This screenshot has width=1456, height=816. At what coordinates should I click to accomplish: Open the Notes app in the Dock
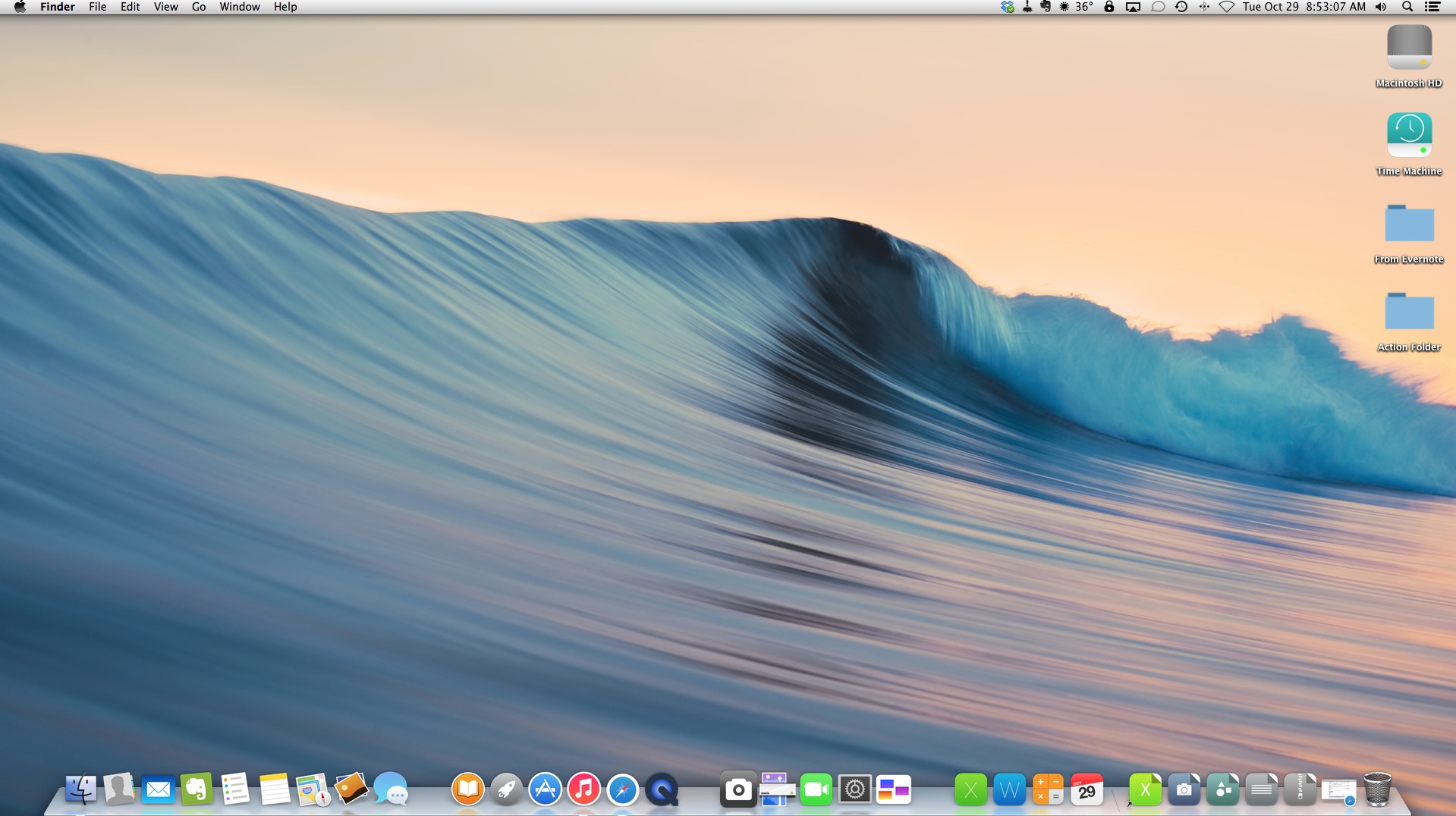click(x=274, y=789)
